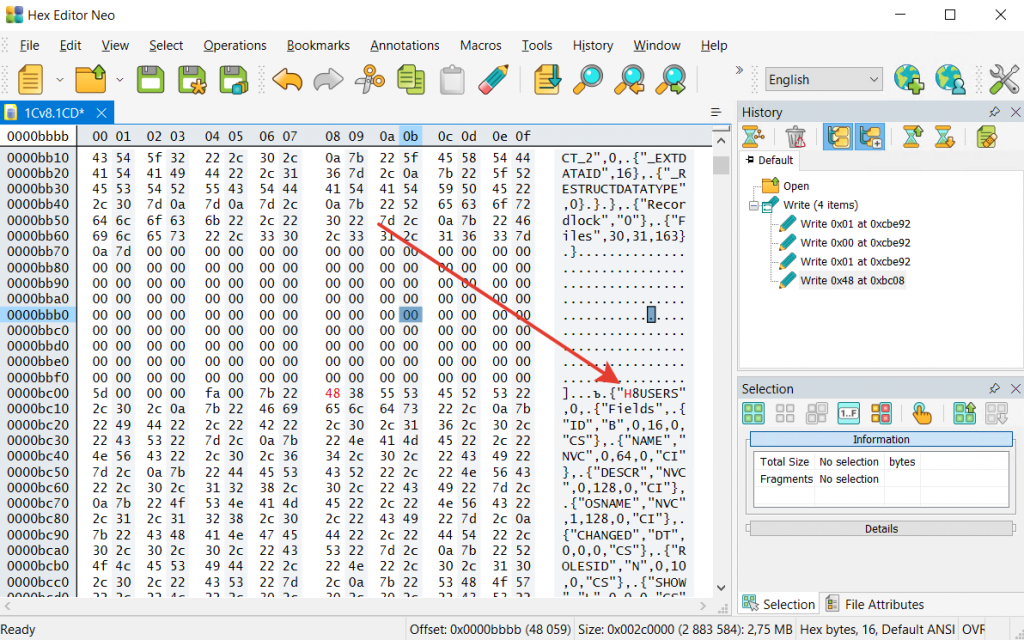This screenshot has height=640, width=1024.
Task: Open the Tools menu
Action: coord(537,46)
